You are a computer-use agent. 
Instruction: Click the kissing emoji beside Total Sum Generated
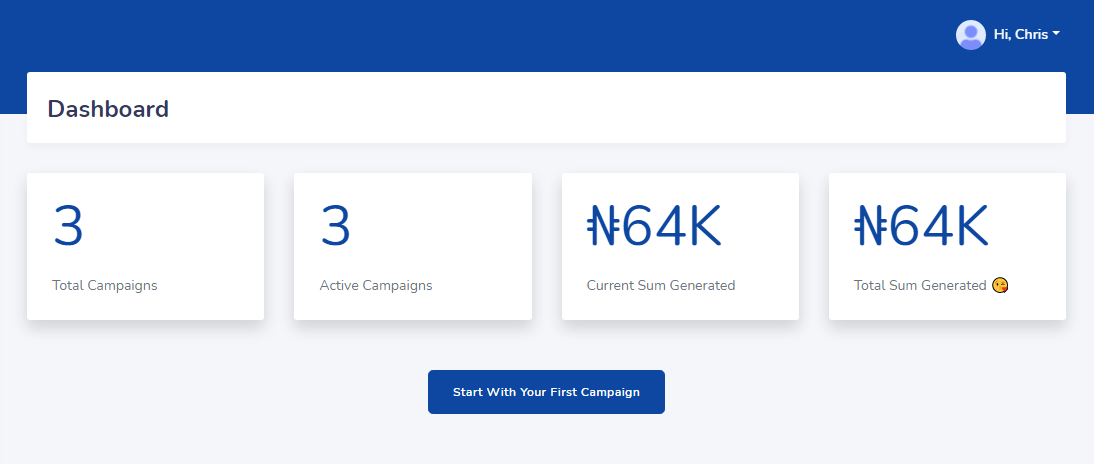(1000, 286)
